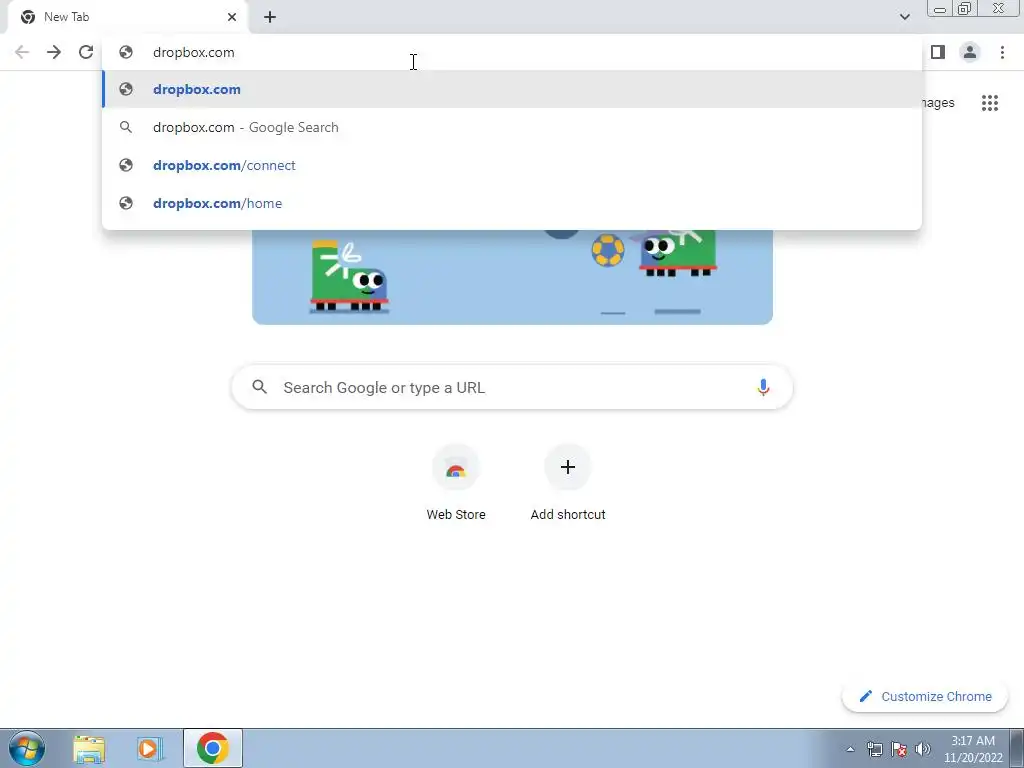Select dropbox.com/home suggestion
Screen dimensions: 1024x768
click(x=512, y=203)
